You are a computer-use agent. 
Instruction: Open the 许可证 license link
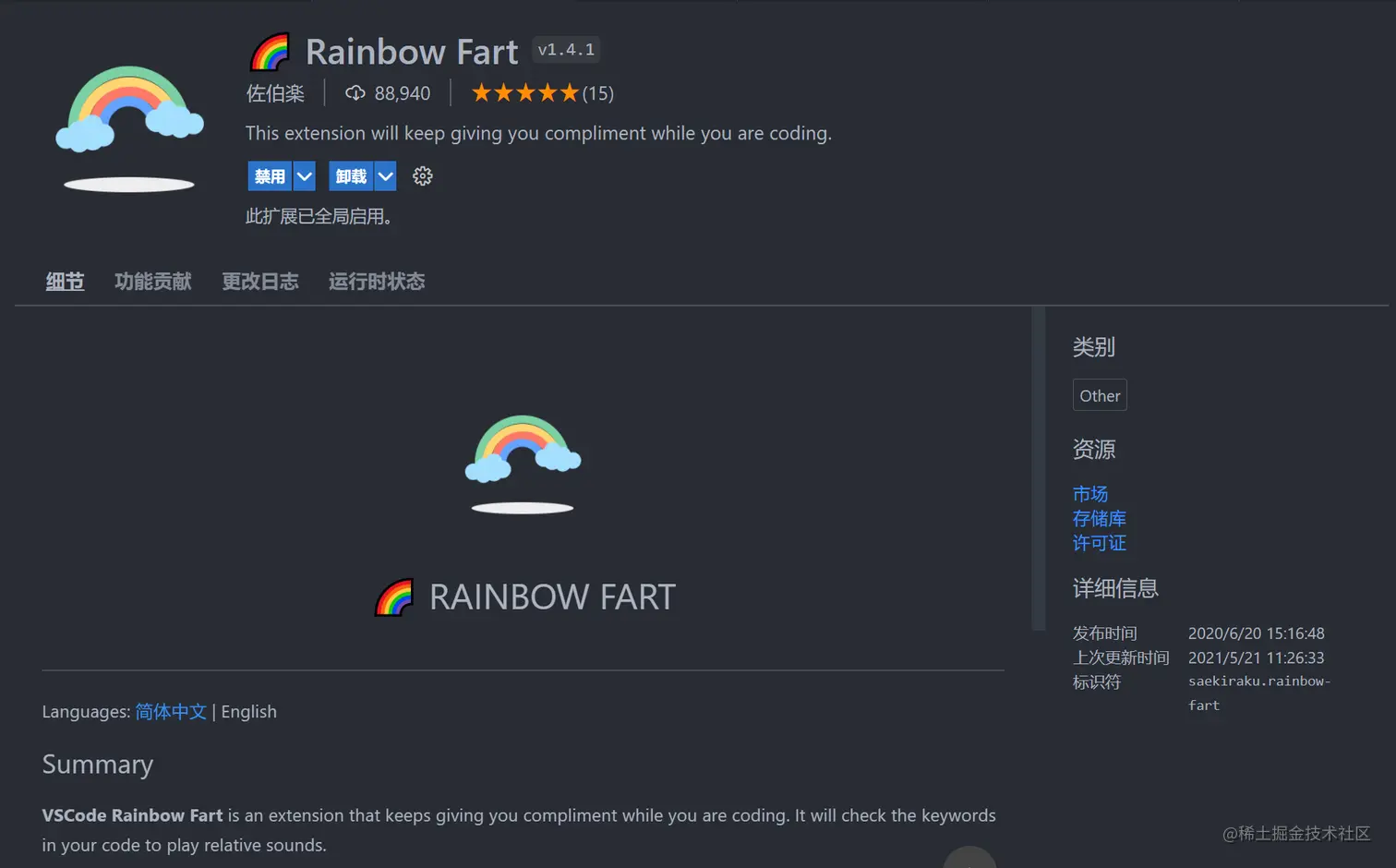(x=1100, y=543)
